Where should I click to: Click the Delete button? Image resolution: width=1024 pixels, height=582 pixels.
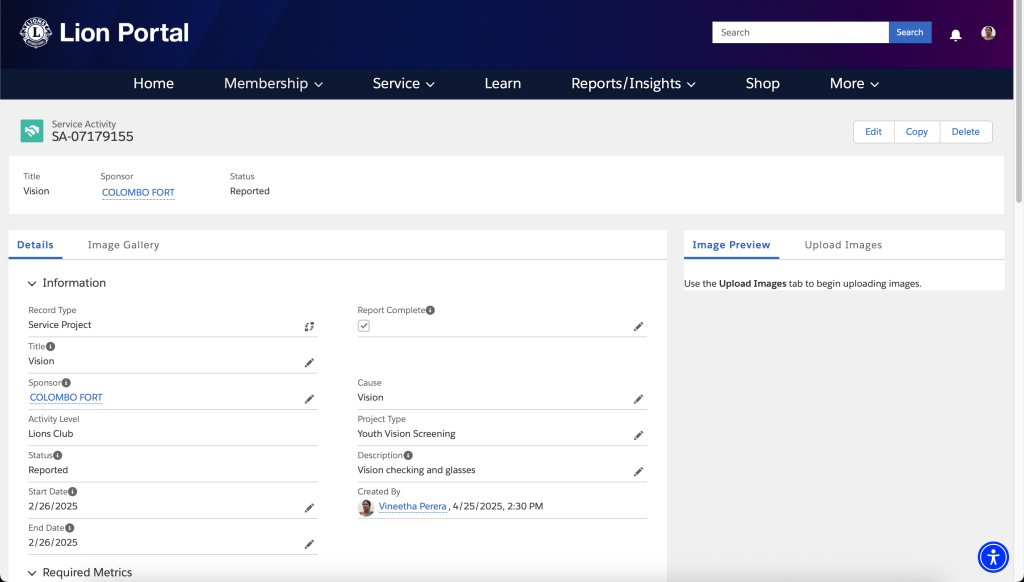(x=966, y=132)
